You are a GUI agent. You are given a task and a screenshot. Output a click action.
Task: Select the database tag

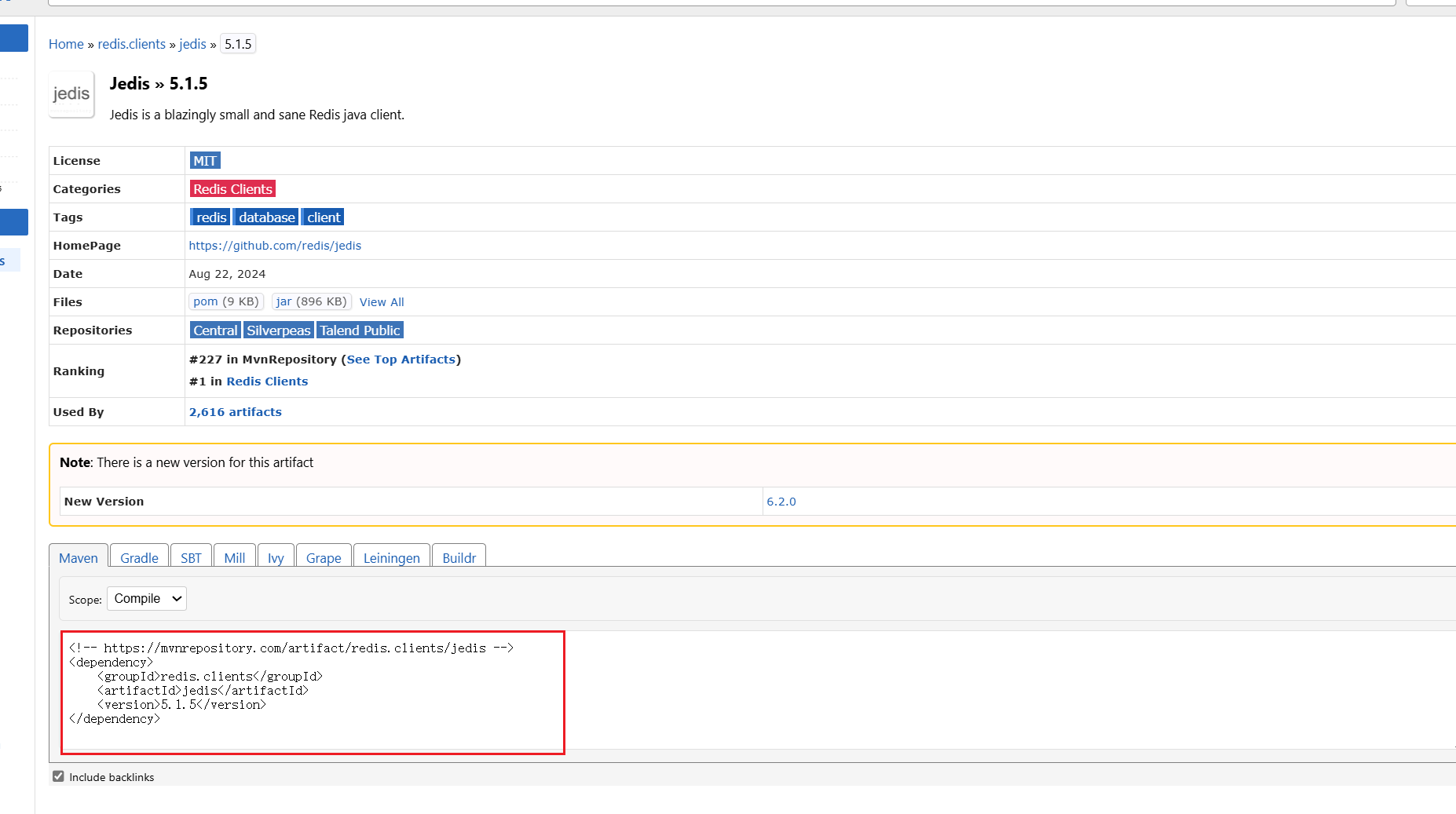[x=266, y=217]
